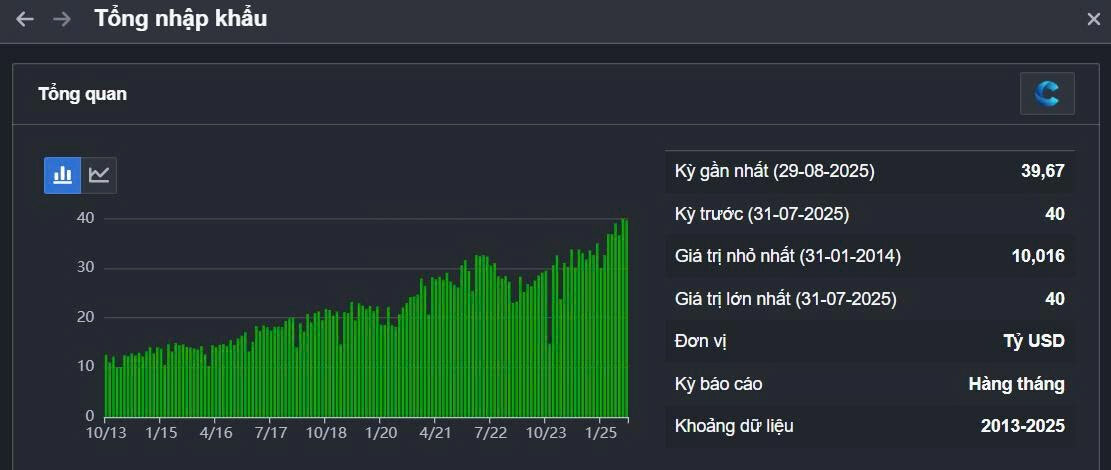
Task: Click the 20 y-axis label
Action: (85, 317)
